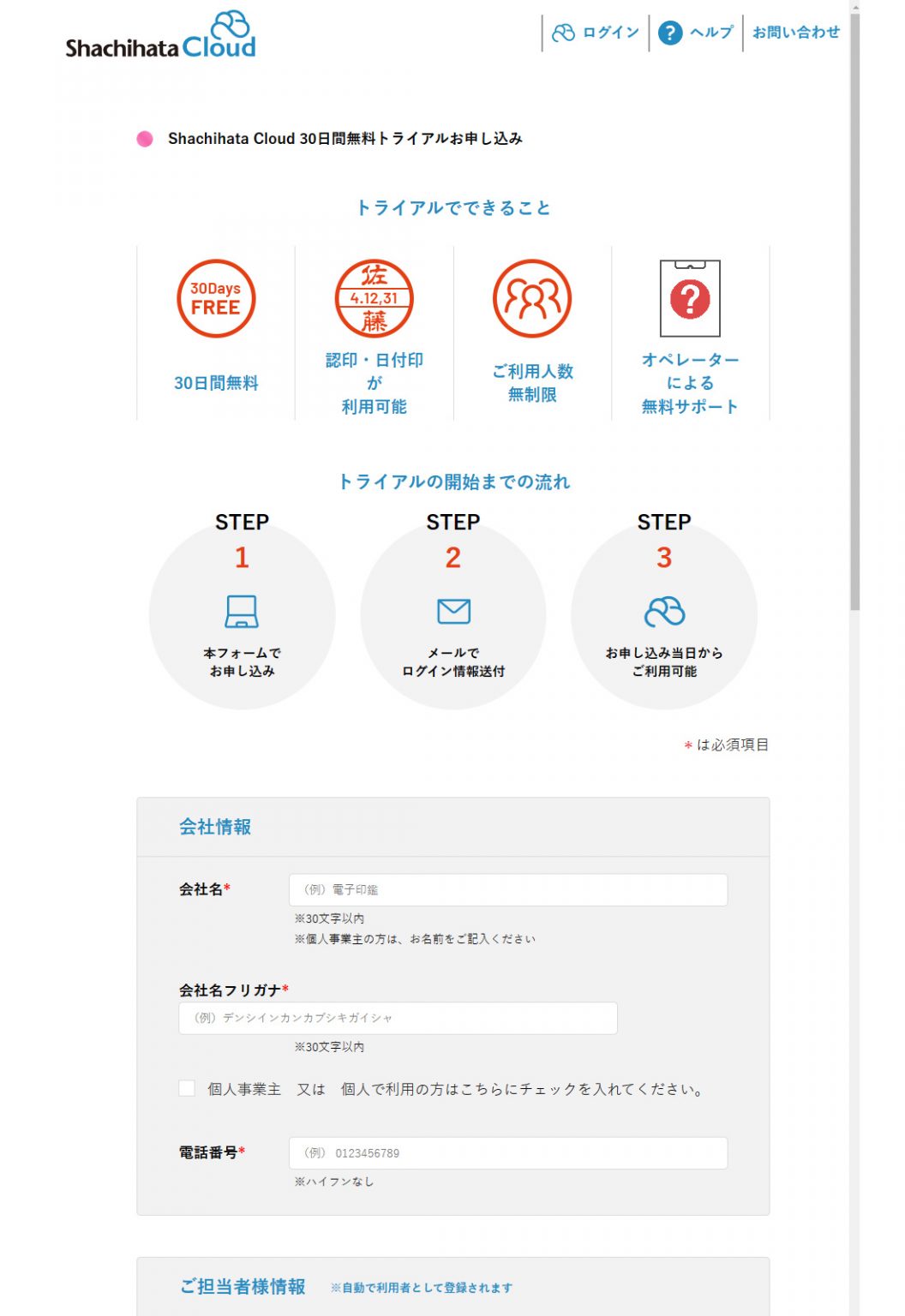Screen dimensions: 905x1316
Task: Focus the 会社名フリガナ input field
Action: click(x=399, y=1018)
